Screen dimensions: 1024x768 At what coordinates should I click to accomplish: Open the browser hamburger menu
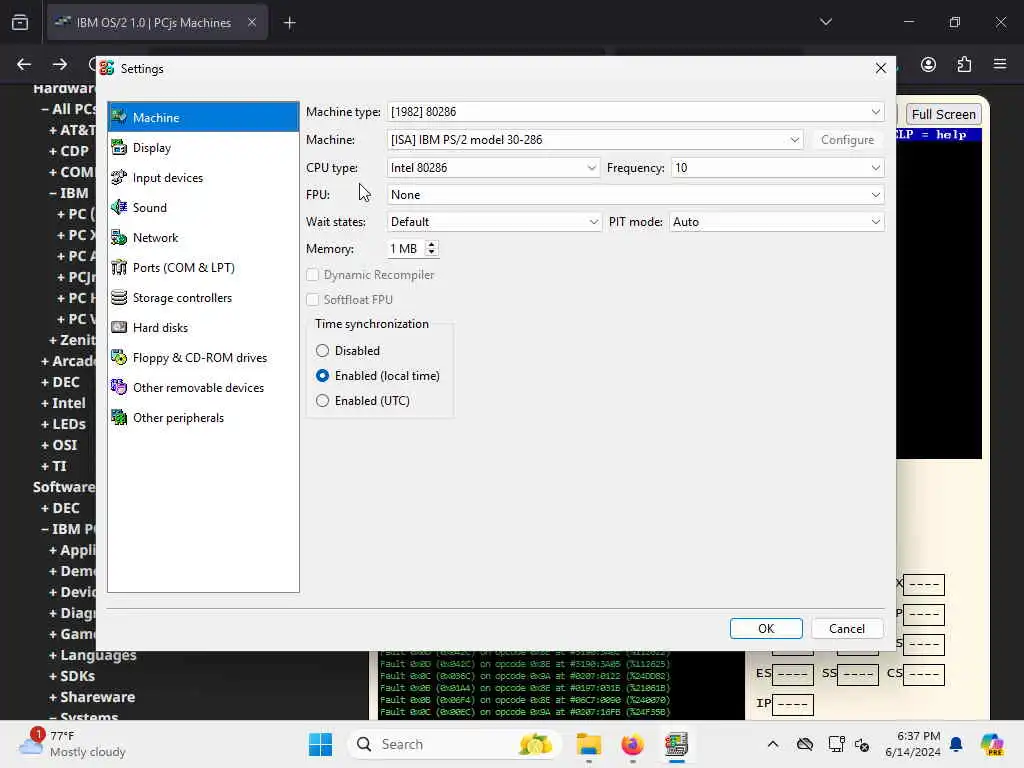1000,64
